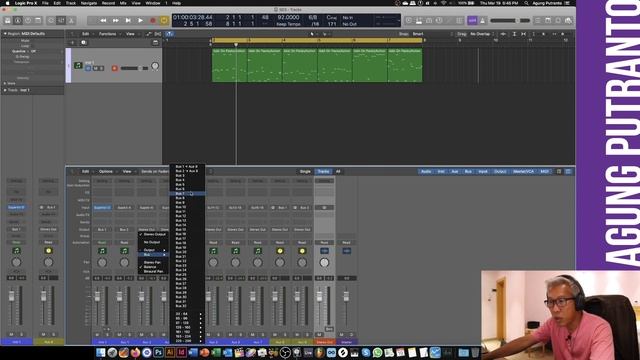Select Stereo Output in output popup menu
The height and width of the screenshot is (360, 640).
click(x=153, y=234)
